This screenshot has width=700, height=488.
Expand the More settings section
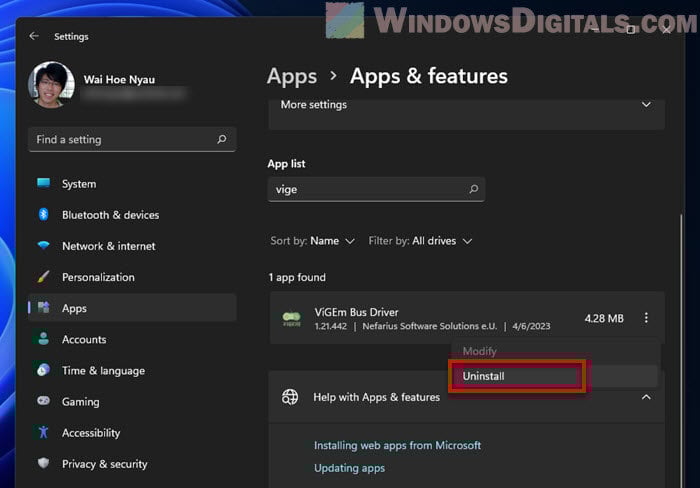coord(467,112)
